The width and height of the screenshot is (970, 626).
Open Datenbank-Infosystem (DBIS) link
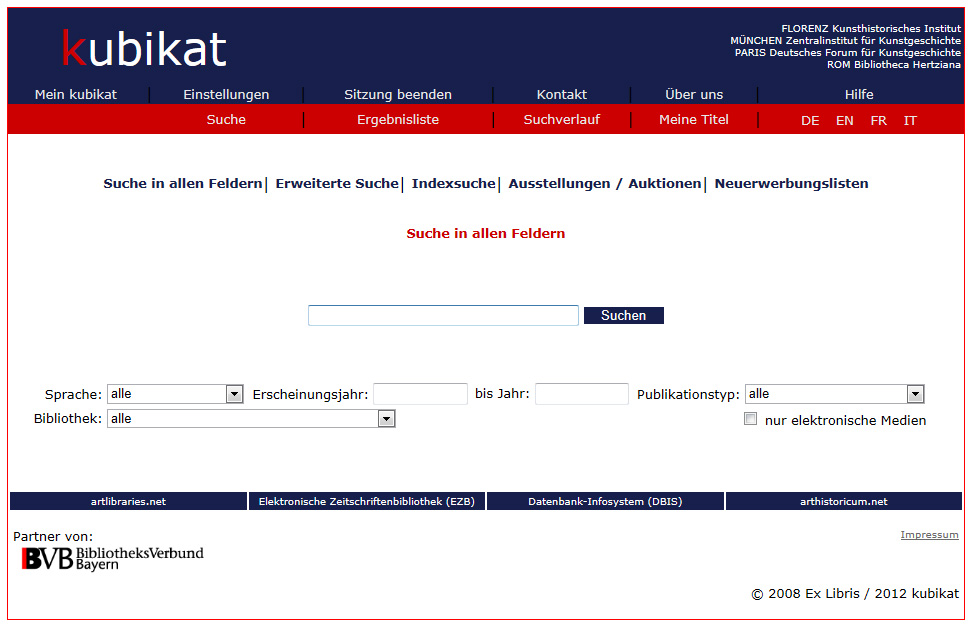click(x=605, y=501)
